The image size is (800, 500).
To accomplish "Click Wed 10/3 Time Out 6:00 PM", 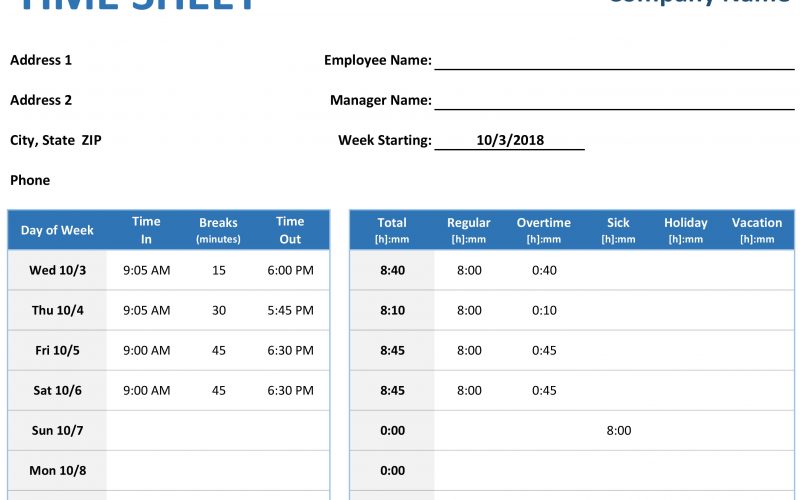I will coord(290,270).
